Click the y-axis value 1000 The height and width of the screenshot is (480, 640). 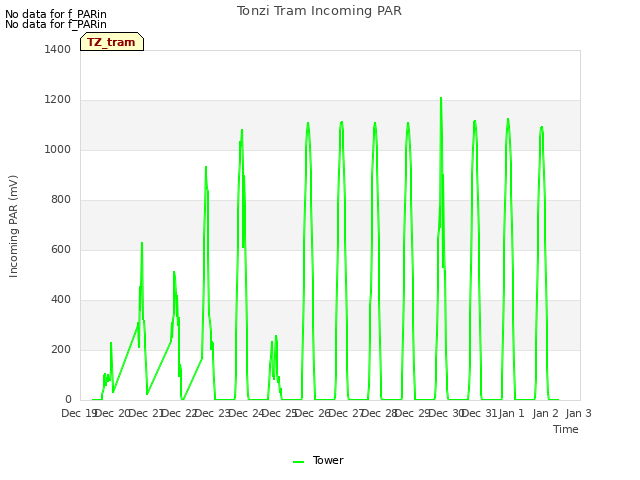pyautogui.click(x=58, y=149)
